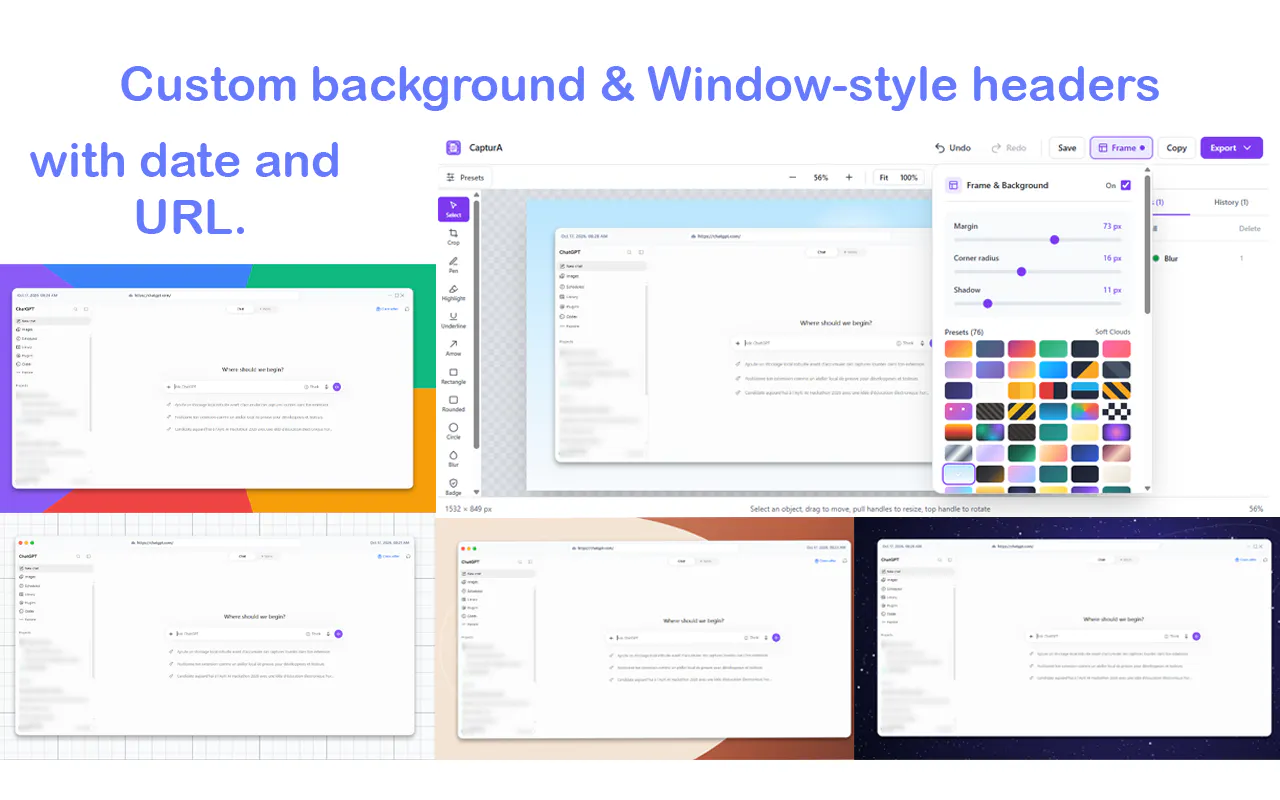Switch to the History (1) tab
The height and width of the screenshot is (800, 1280).
click(1230, 202)
